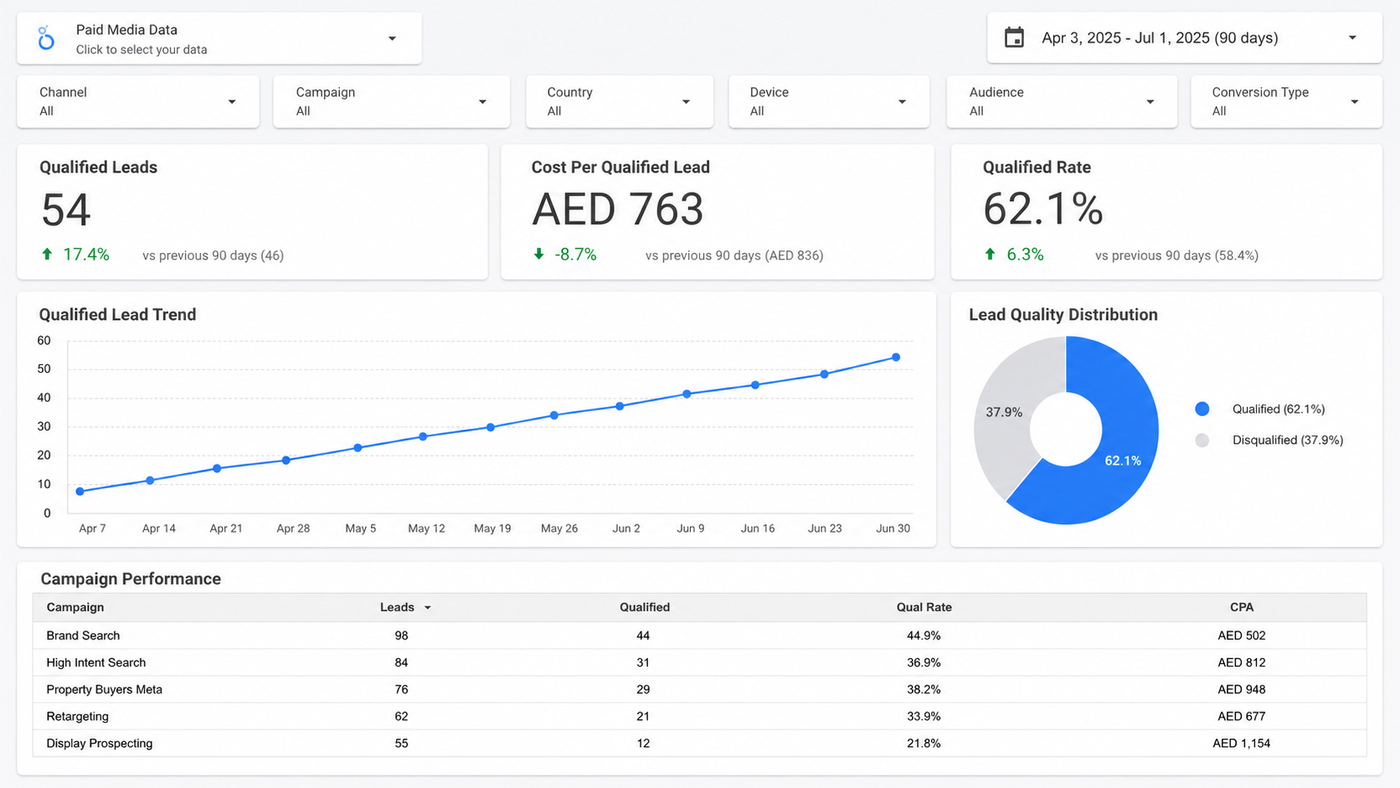Click the Qualified Lead Trend chart title
The height and width of the screenshot is (788, 1400).
118,314
